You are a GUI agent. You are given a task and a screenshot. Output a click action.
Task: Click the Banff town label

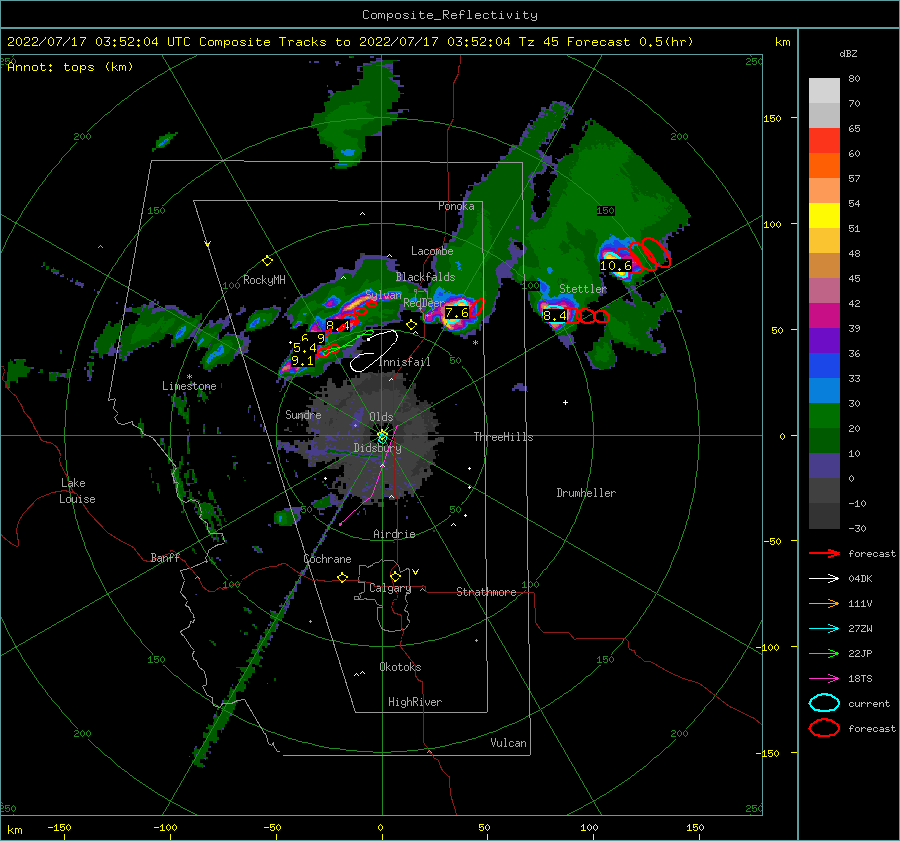tap(165, 557)
